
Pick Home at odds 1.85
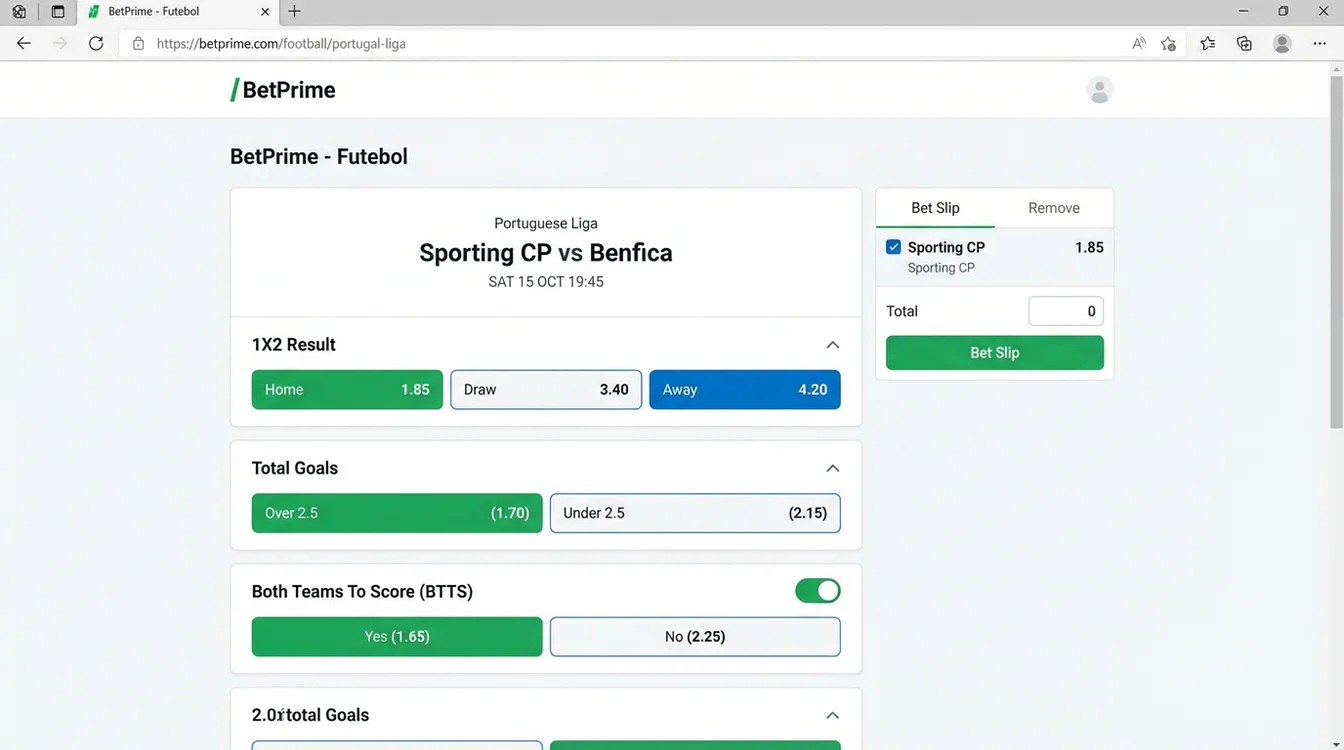click(347, 390)
